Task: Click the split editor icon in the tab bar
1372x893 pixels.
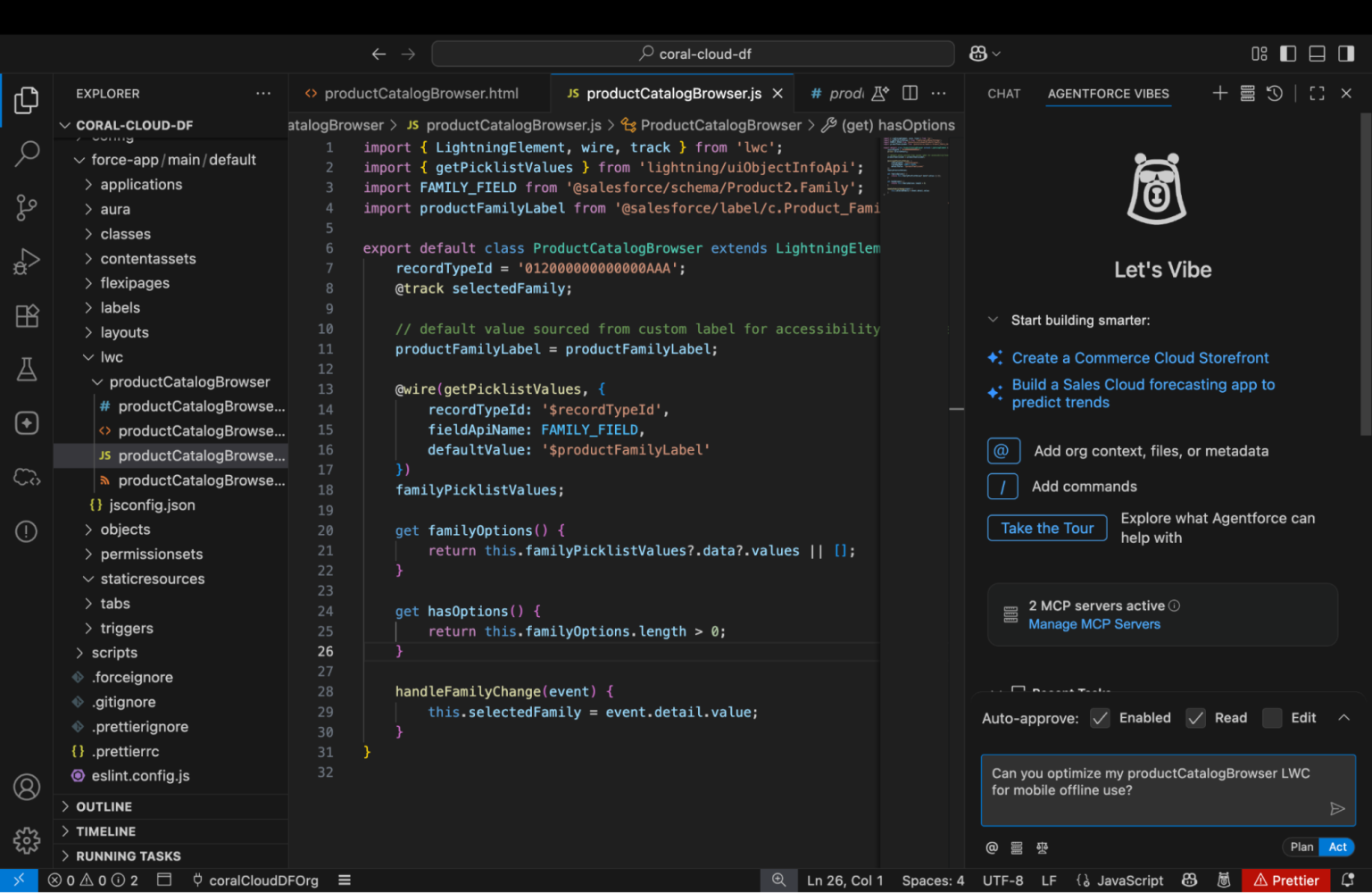Action: [x=909, y=93]
